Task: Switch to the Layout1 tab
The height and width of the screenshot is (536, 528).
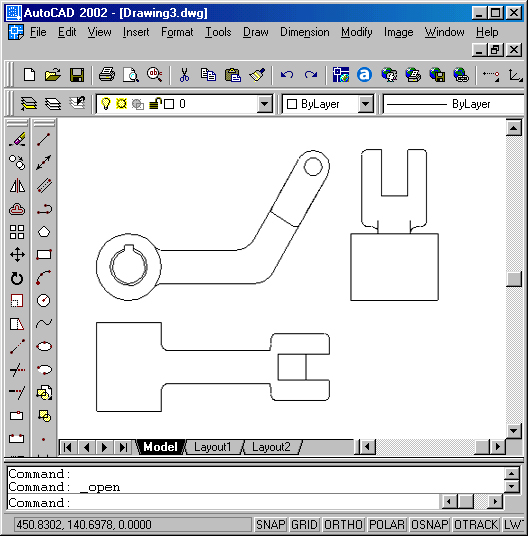Action: (x=213, y=447)
